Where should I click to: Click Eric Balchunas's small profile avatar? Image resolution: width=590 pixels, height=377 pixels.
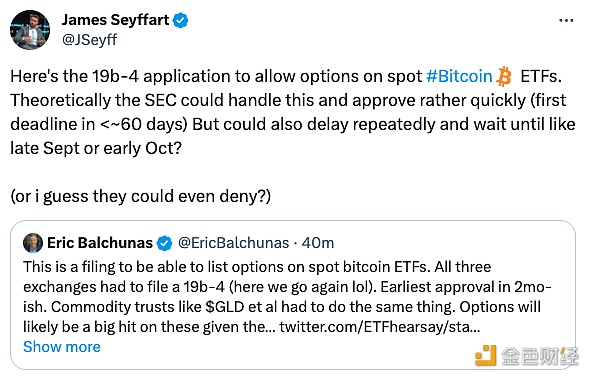pyautogui.click(x=33, y=243)
